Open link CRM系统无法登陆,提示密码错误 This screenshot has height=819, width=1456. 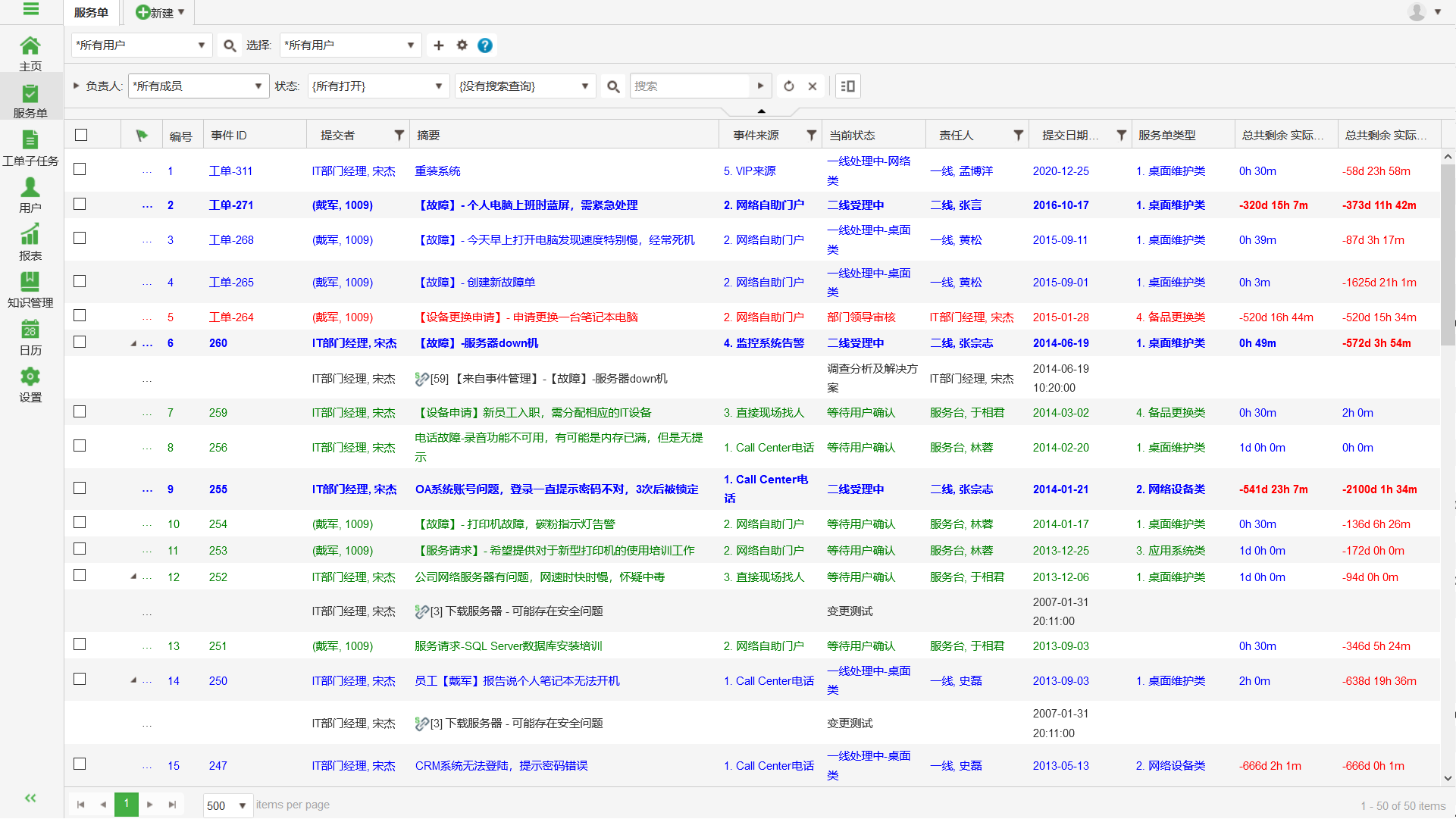point(501,766)
